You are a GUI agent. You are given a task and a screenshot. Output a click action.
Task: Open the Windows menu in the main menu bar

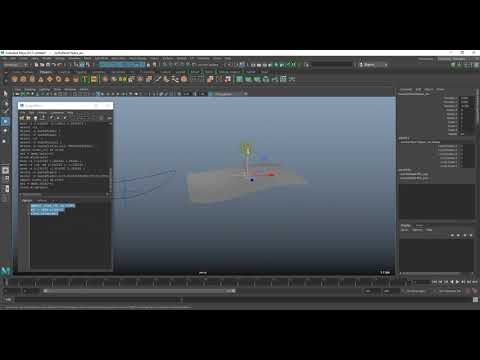click(x=74, y=58)
